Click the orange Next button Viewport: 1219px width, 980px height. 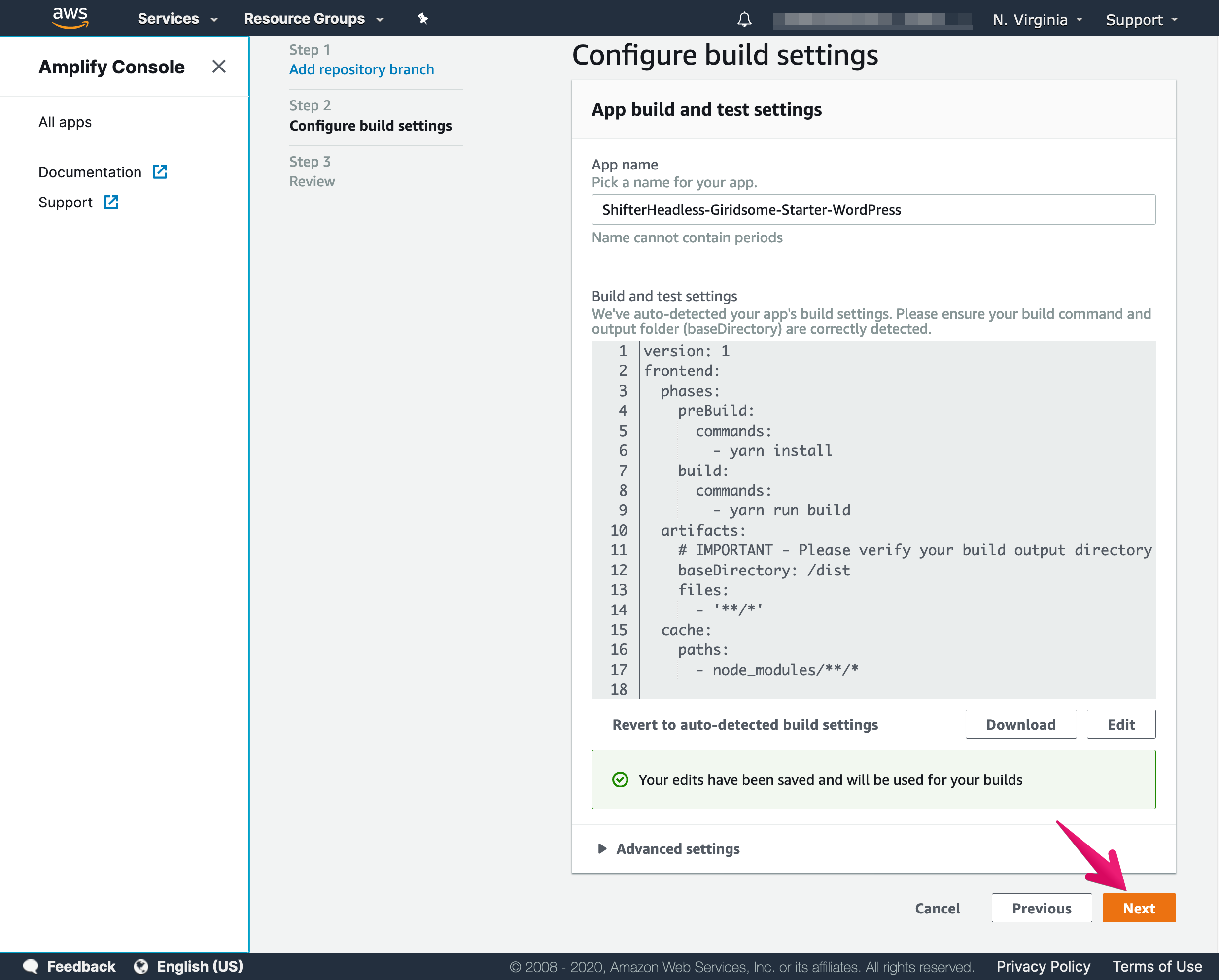click(x=1139, y=908)
